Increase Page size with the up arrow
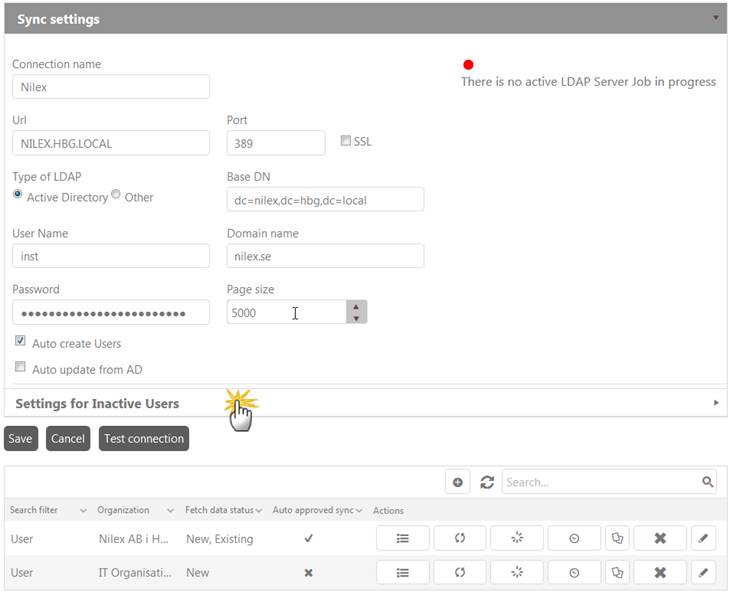Viewport: 730px width, 592px height. [x=356, y=306]
